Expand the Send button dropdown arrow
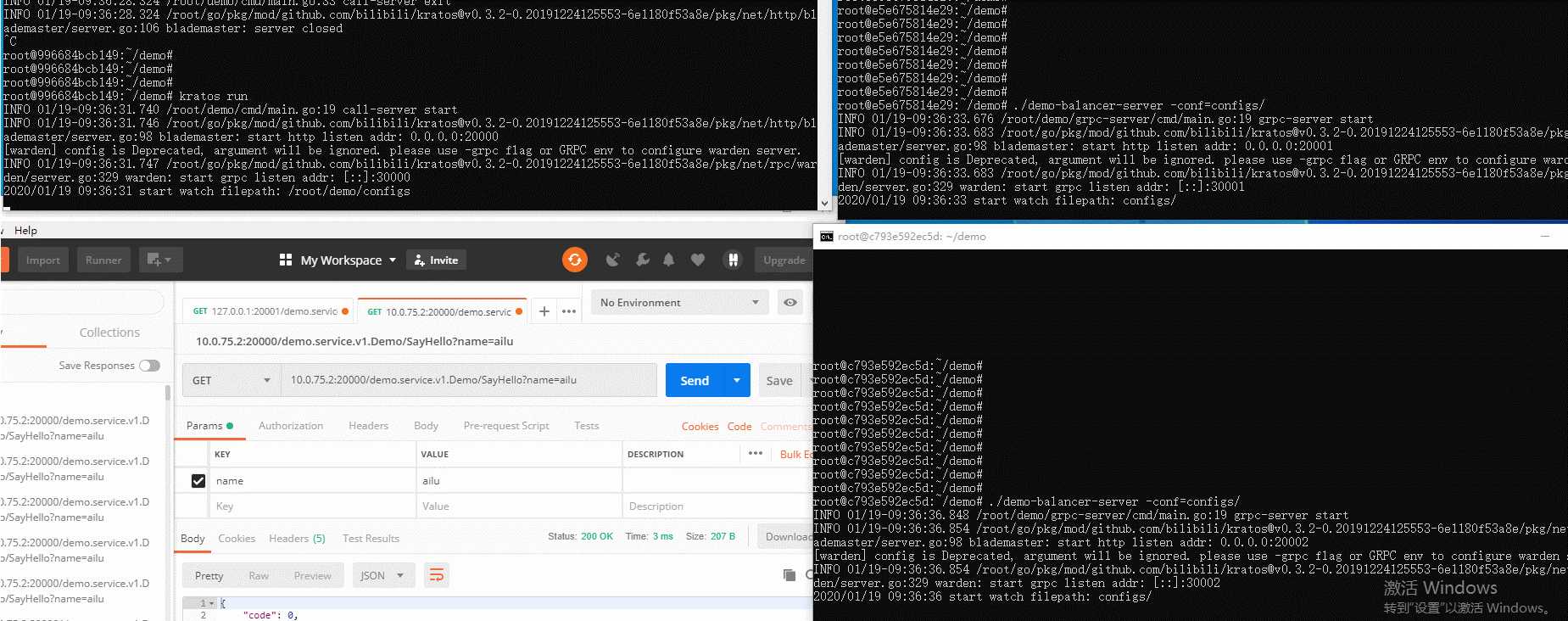This screenshot has height=621, width=1568. click(x=737, y=380)
